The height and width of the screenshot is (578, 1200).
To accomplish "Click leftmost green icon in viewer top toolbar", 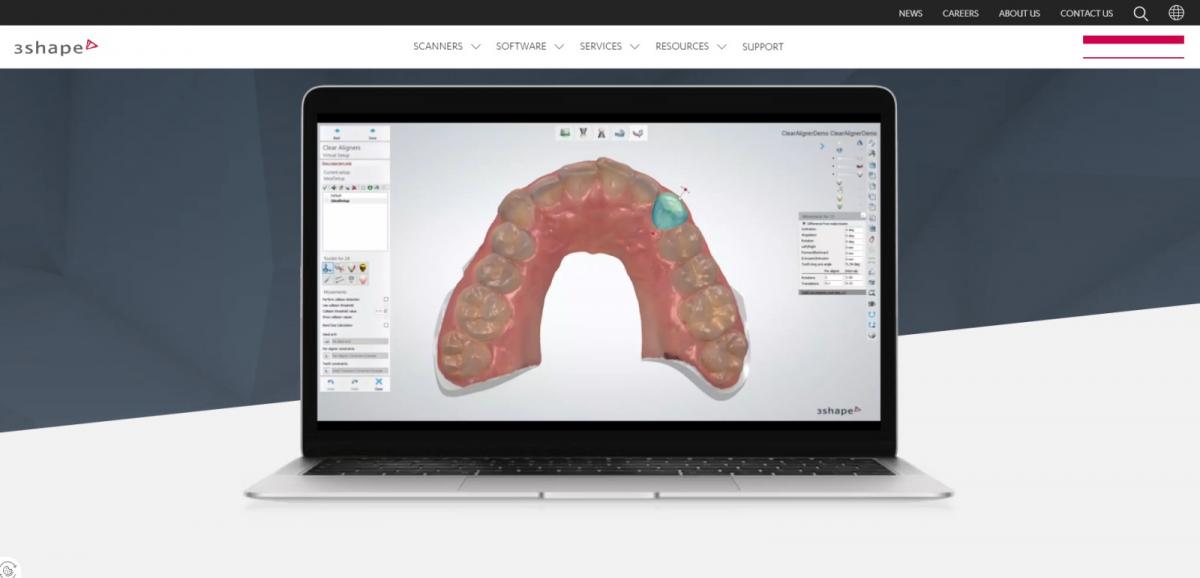I will click(x=565, y=132).
